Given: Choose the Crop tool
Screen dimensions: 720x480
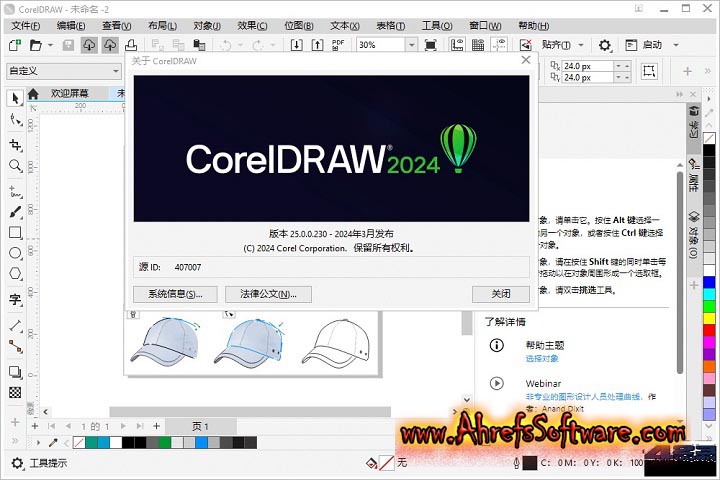Looking at the screenshot, I should point(15,145).
